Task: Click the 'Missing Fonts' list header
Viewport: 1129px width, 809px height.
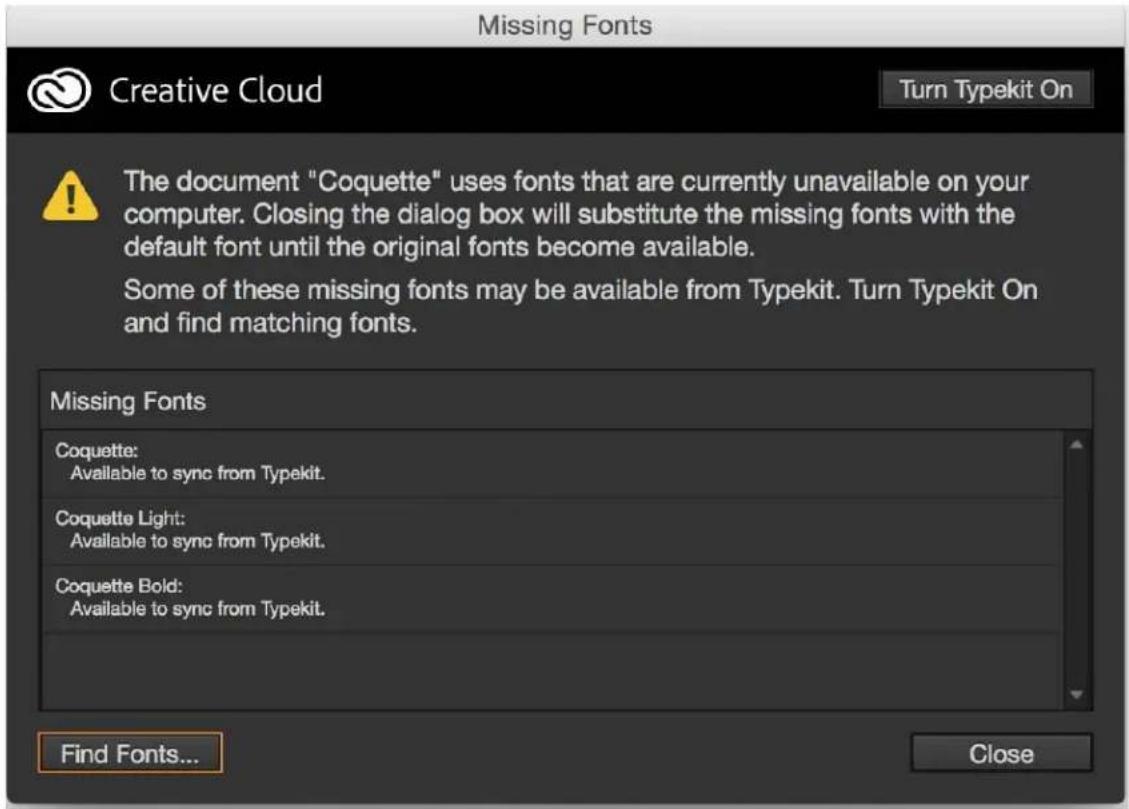Action: [565, 401]
